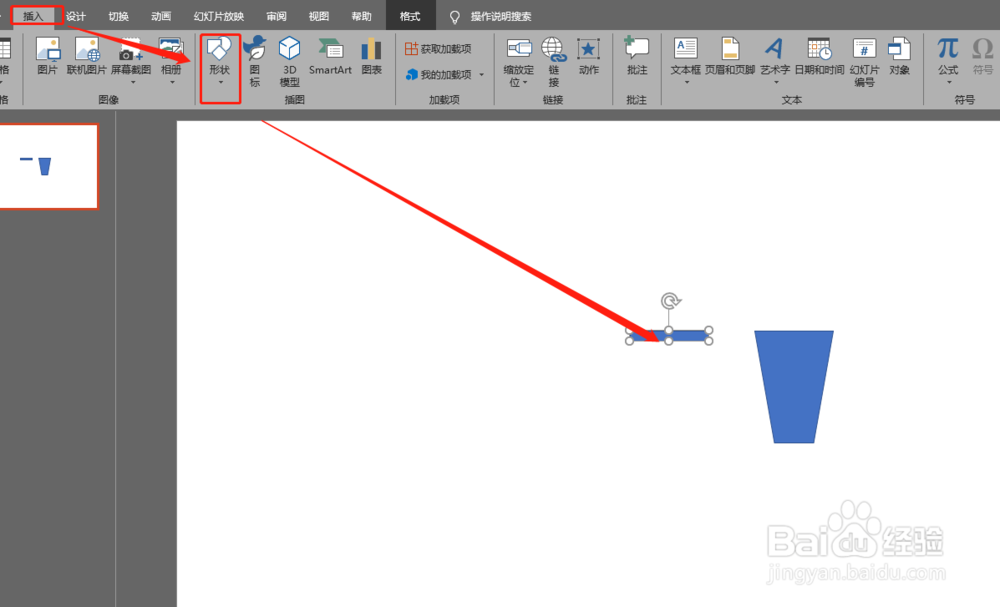Insert a 3D 模型
Viewport: 1000px width, 607px height.
(x=290, y=61)
